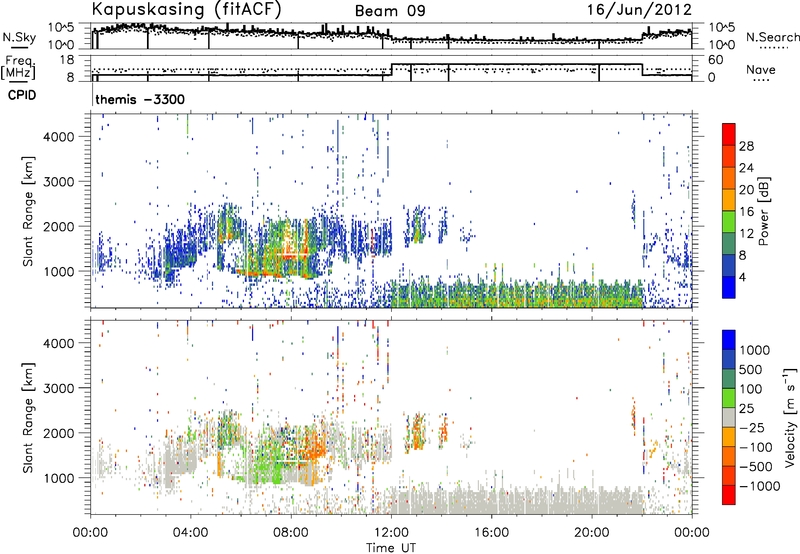Screen dimensions: 800x554
Task: Click the -500 velocity colorbar label
Action: click(x=755, y=466)
